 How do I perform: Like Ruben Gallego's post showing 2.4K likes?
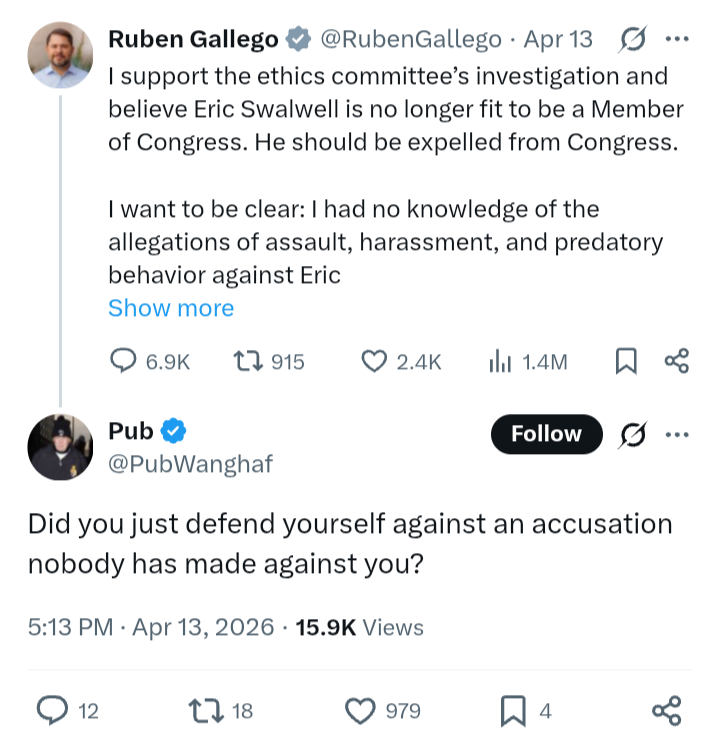coord(401,362)
